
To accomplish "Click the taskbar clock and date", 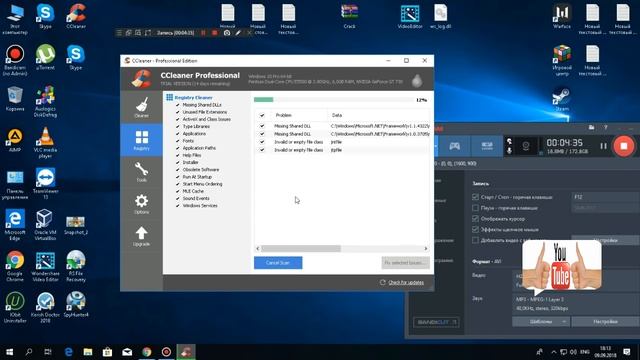I will [x=606, y=351].
